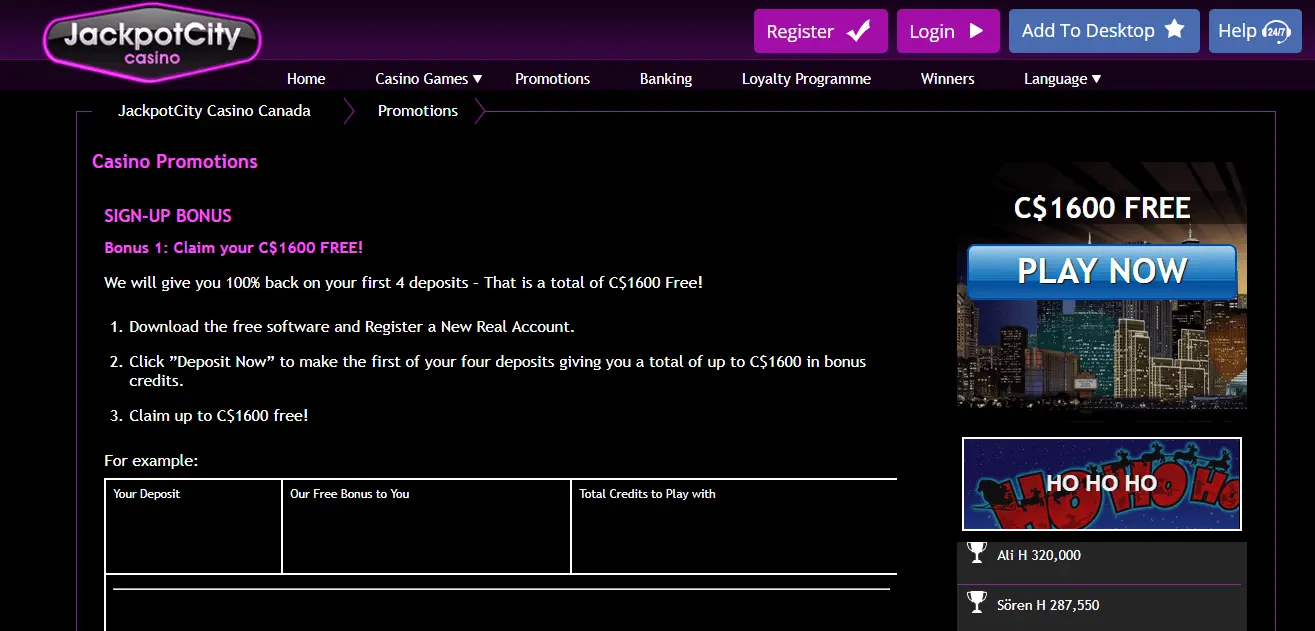Expand the Casino Games dropdown menu
The width and height of the screenshot is (1315, 631).
click(x=429, y=79)
